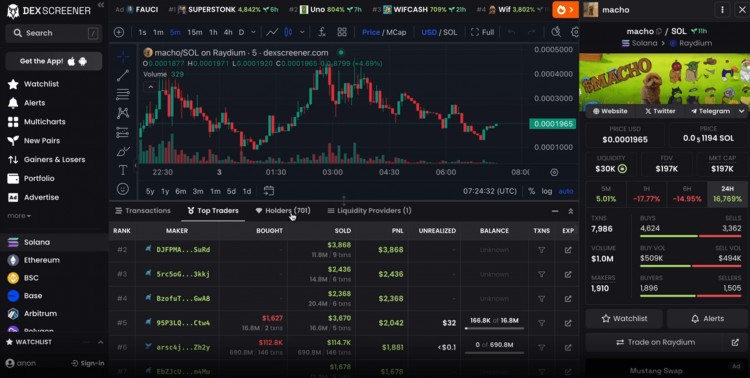Toggle log scale on chart
Screen dimensions: 750x378
pyautogui.click(x=547, y=191)
